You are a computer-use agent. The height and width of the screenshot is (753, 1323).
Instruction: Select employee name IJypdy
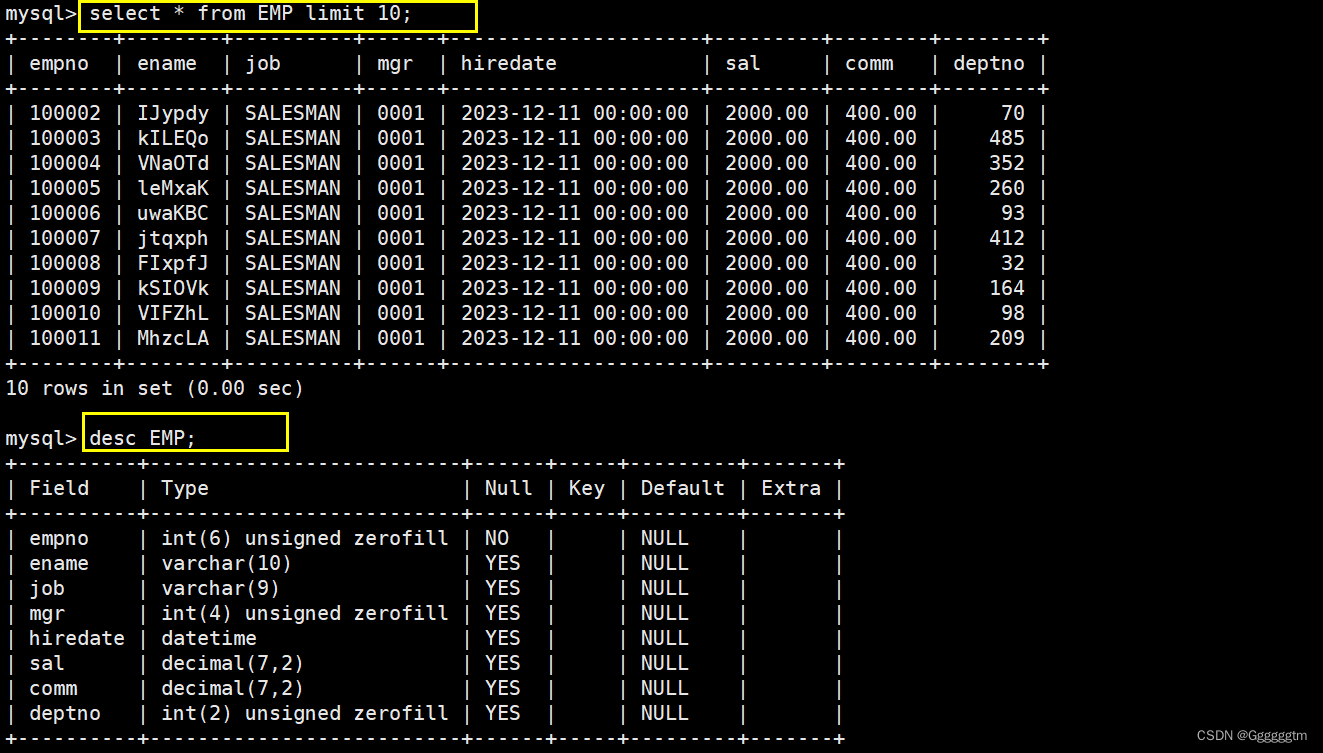click(x=173, y=113)
